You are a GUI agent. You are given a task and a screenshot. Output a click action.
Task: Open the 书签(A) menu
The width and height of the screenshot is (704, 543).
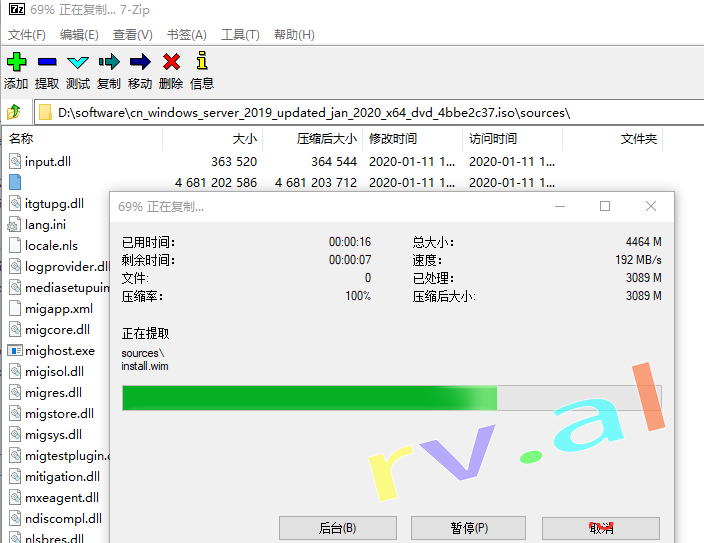(x=186, y=35)
